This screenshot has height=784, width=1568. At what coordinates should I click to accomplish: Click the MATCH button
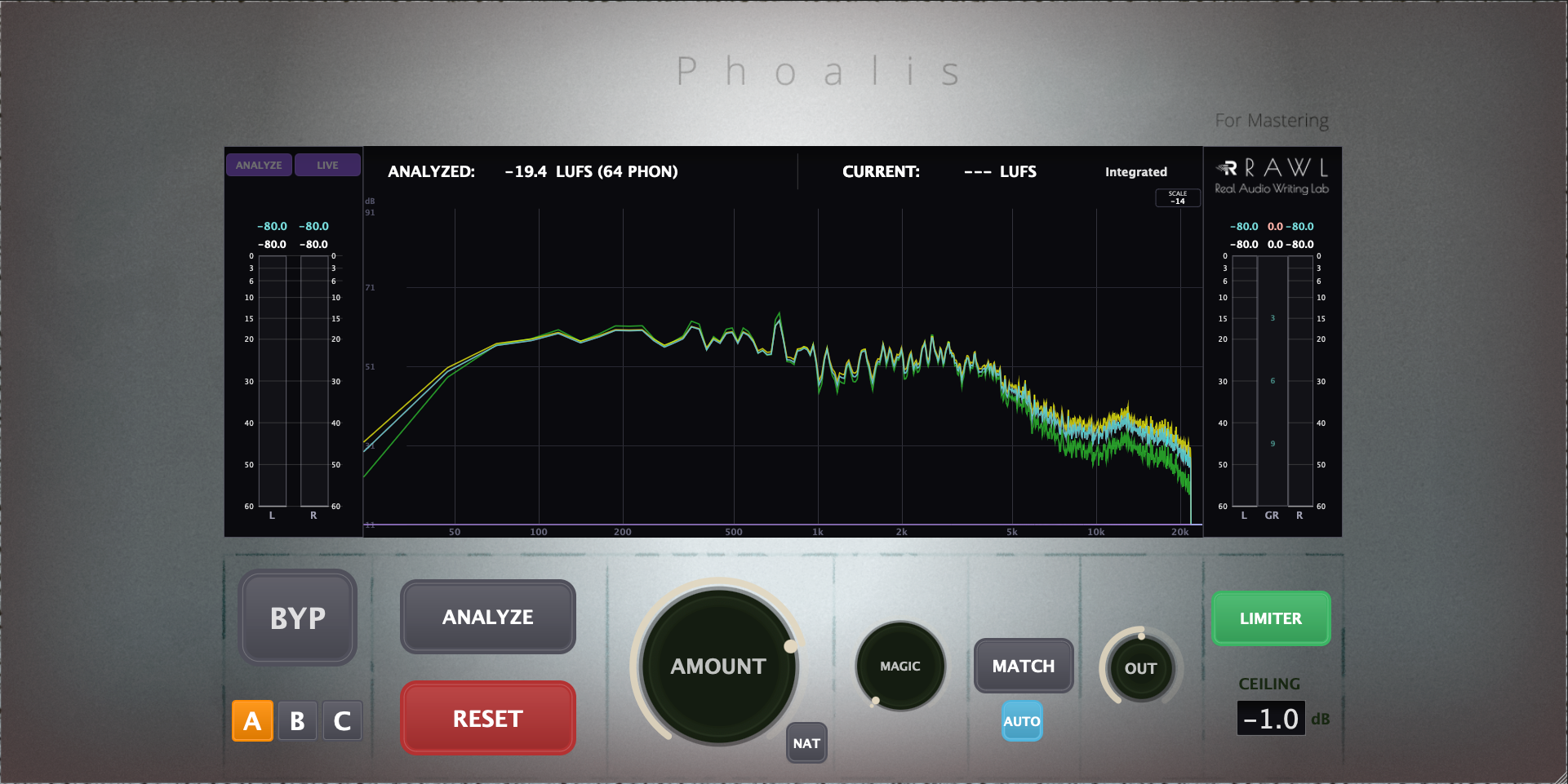click(1024, 666)
